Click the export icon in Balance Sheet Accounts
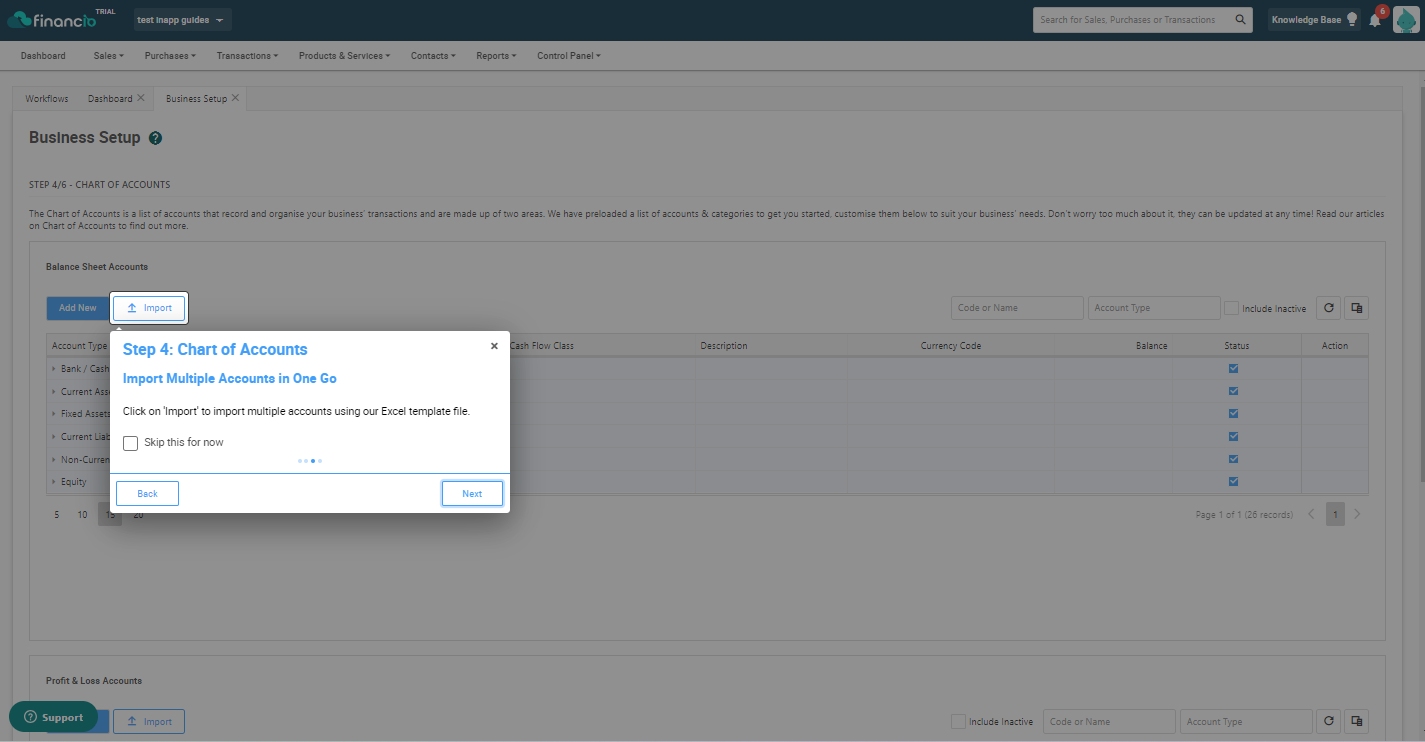 [1356, 308]
